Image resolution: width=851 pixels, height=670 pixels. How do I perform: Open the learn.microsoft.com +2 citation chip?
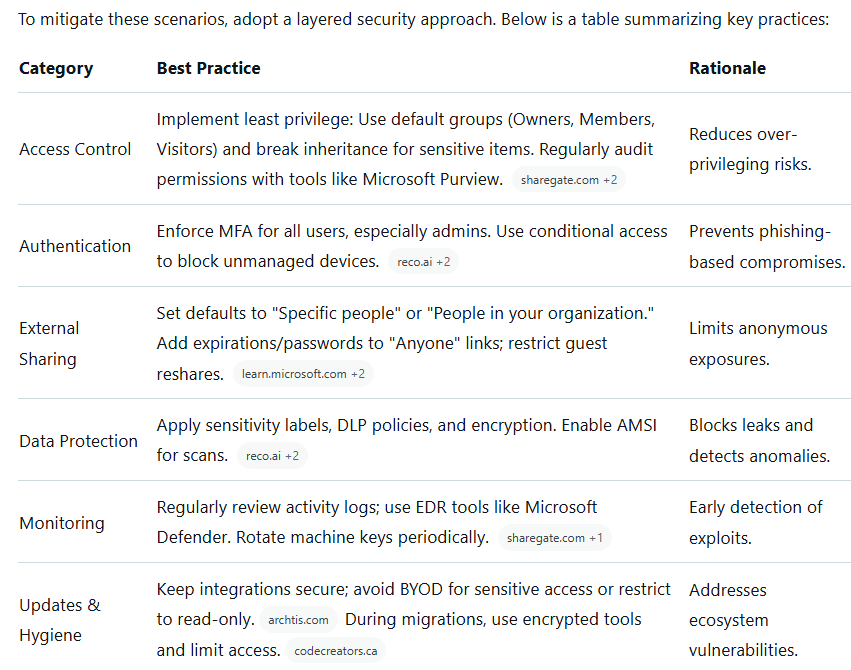[303, 374]
